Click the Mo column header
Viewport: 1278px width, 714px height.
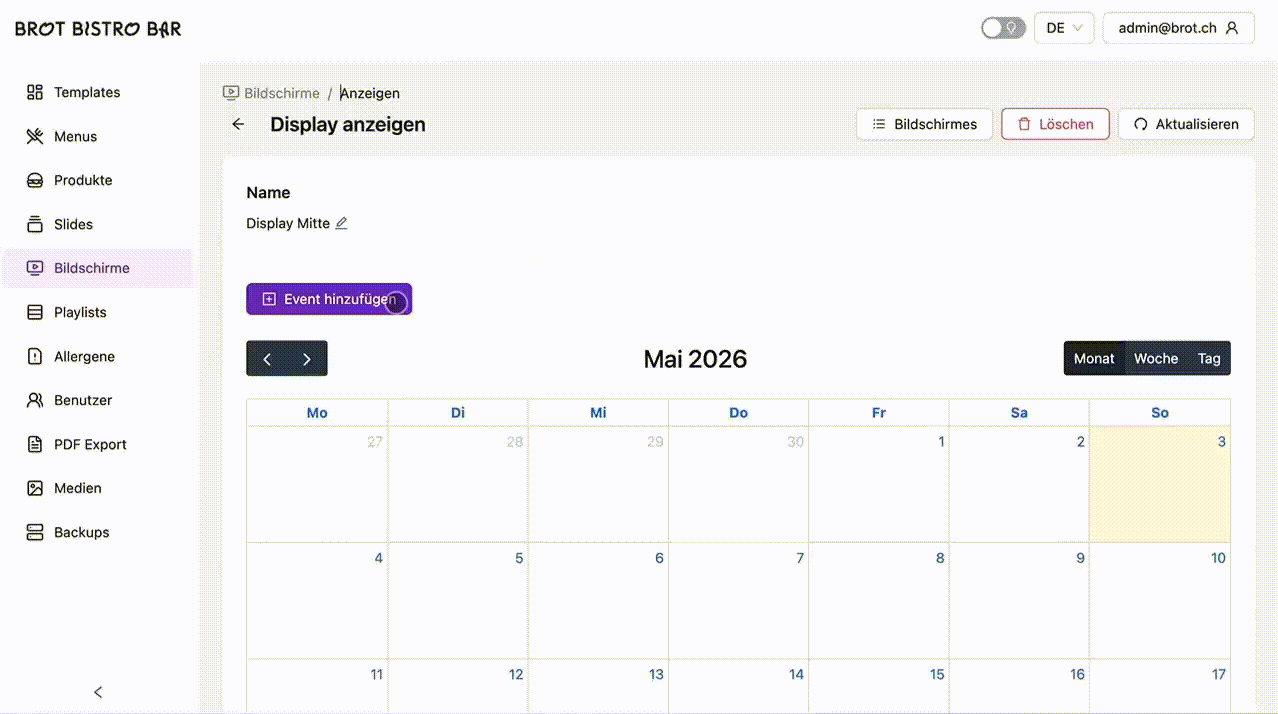click(317, 412)
